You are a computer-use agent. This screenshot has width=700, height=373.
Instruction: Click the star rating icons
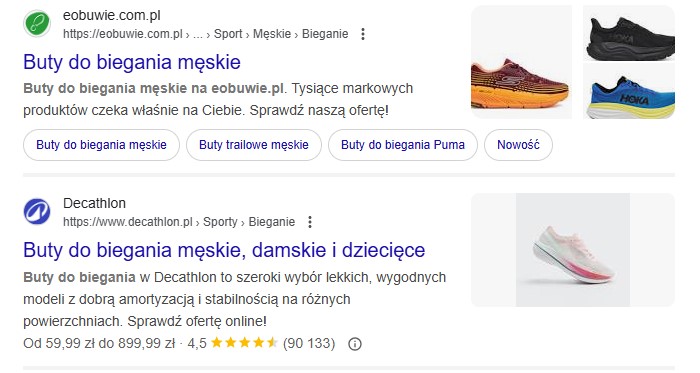coord(244,343)
